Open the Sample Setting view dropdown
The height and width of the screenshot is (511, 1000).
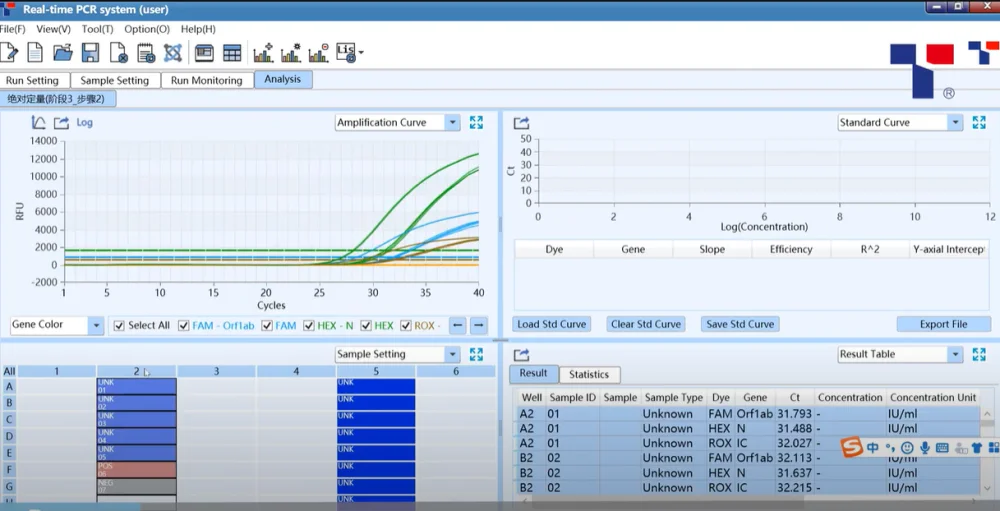point(452,354)
